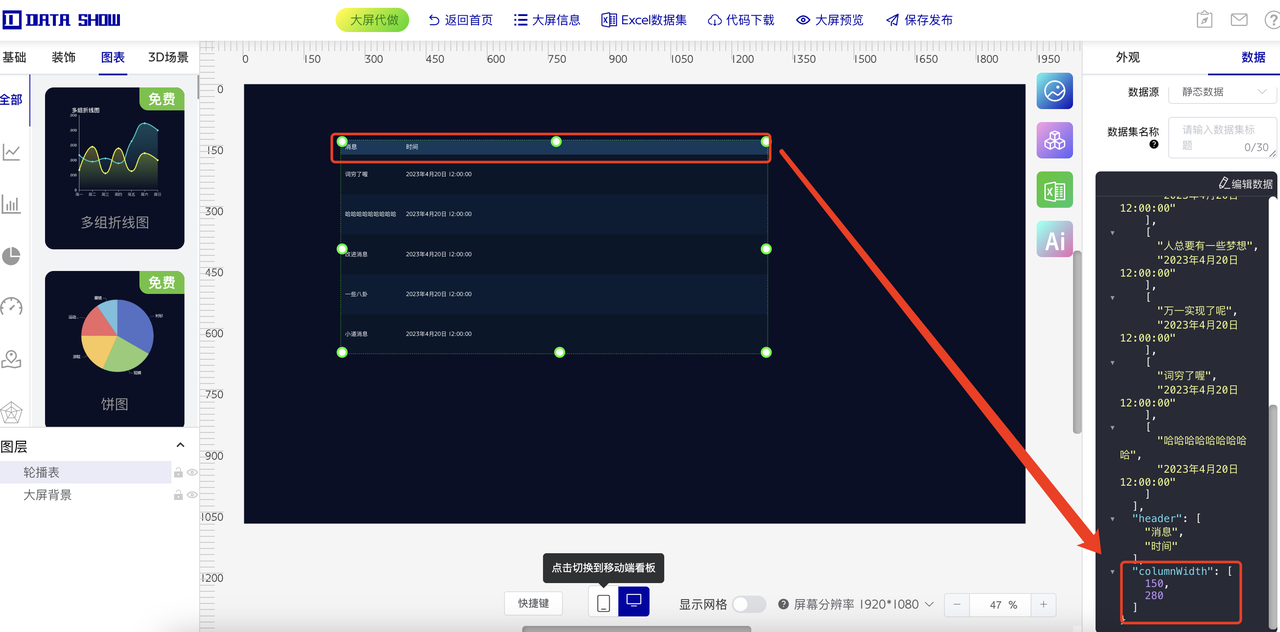Open the gauge chart category icon

pos(11,307)
